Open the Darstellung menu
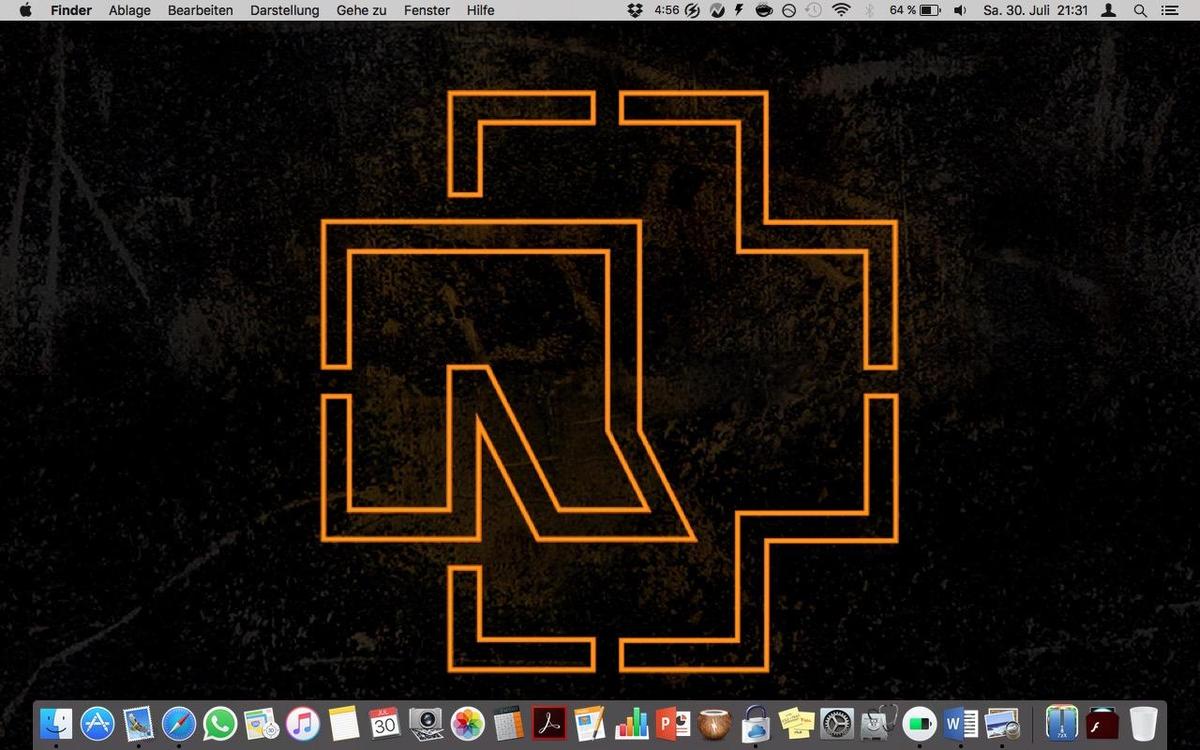Image resolution: width=1200 pixels, height=750 pixels. point(285,10)
